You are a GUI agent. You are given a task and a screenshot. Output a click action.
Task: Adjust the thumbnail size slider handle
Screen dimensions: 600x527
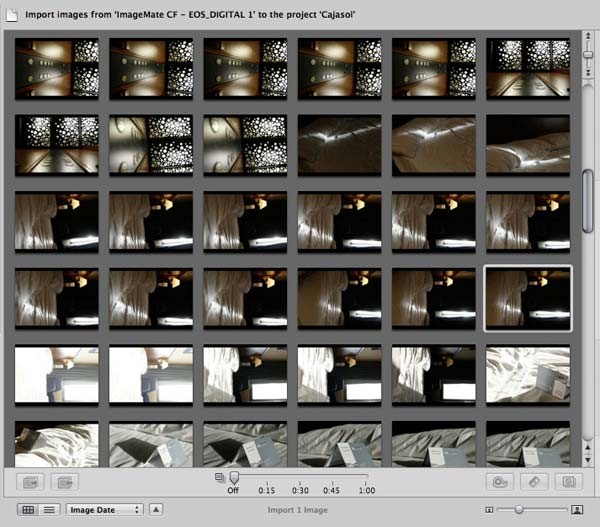[x=519, y=509]
